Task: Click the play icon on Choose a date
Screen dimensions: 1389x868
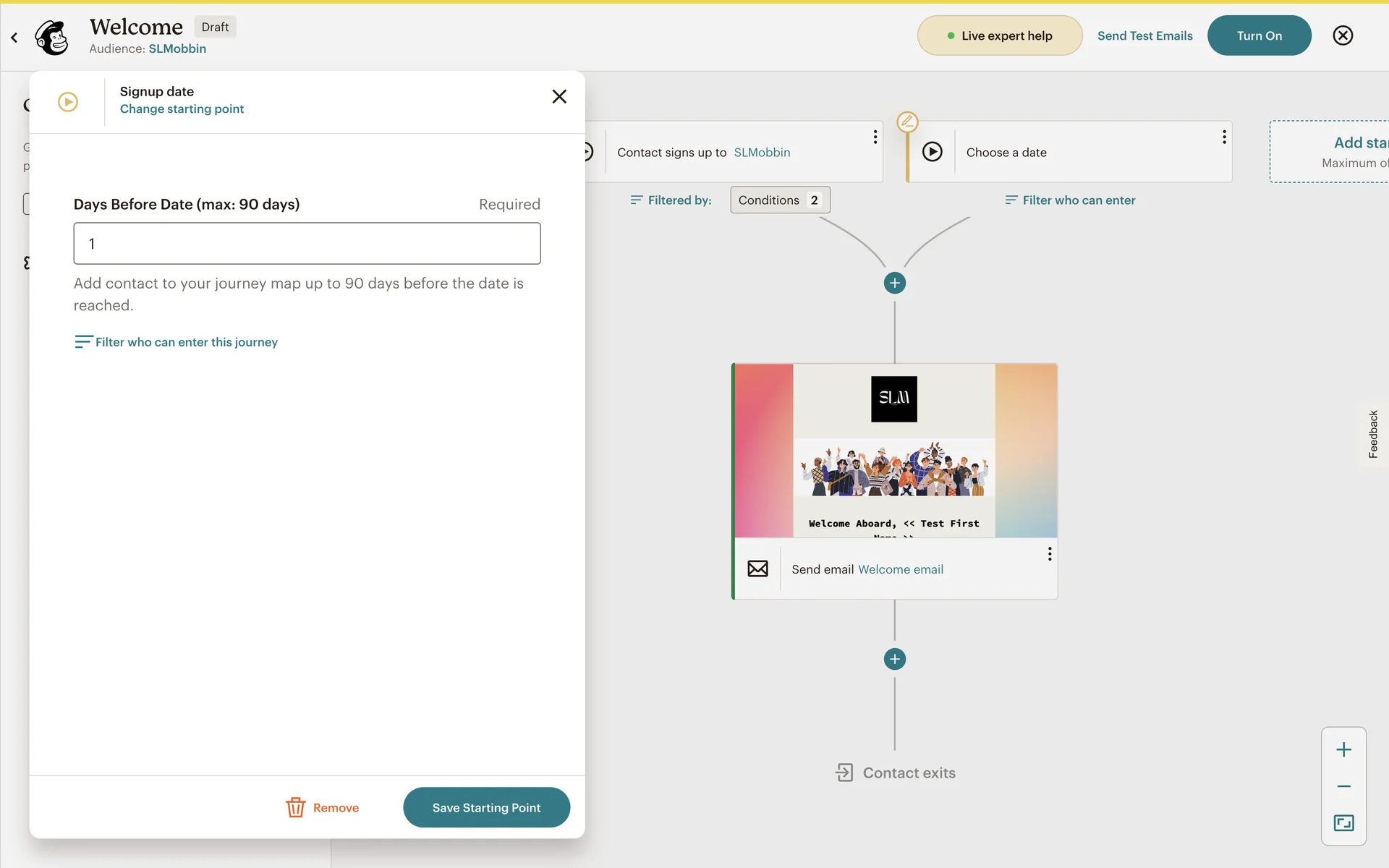Action: point(932,152)
